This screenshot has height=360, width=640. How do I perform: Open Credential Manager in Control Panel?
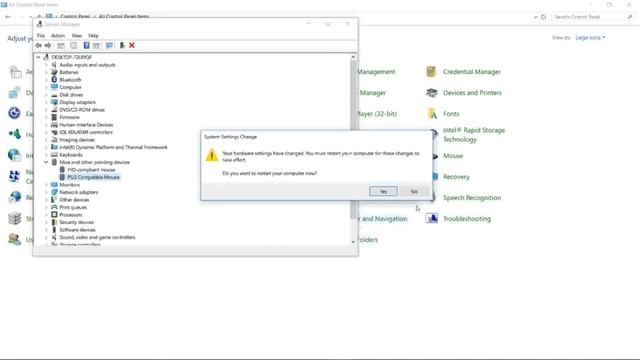pyautogui.click(x=471, y=72)
